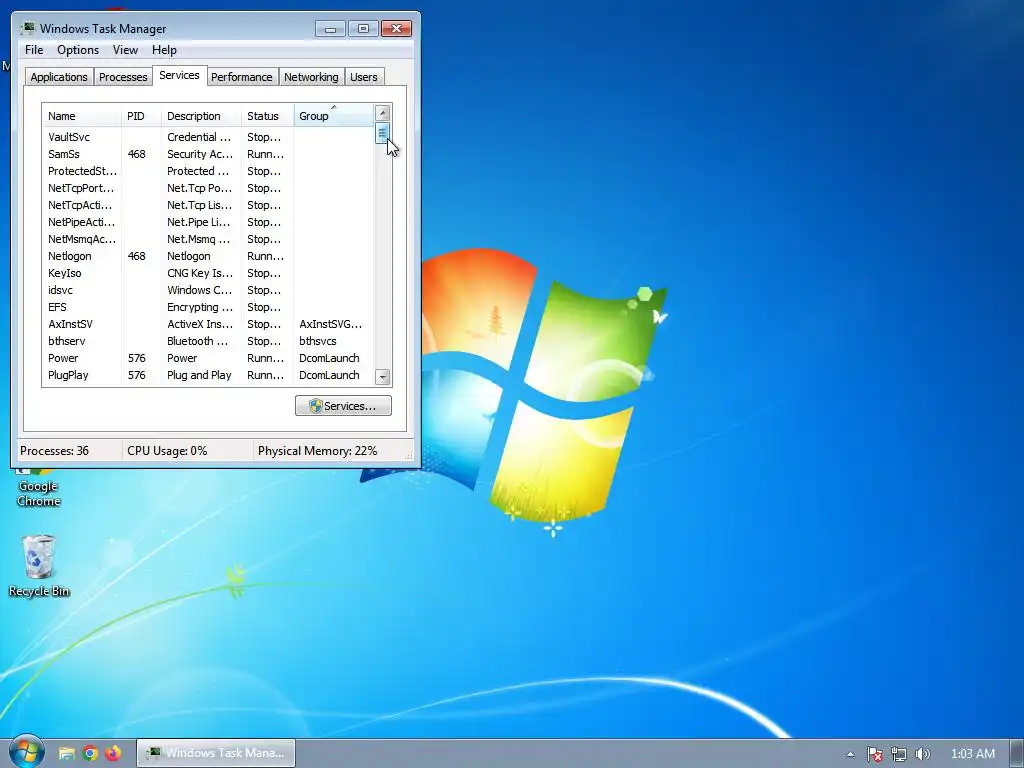This screenshot has height=768, width=1024.
Task: Maximize the Task Manager window
Action: click(x=363, y=29)
